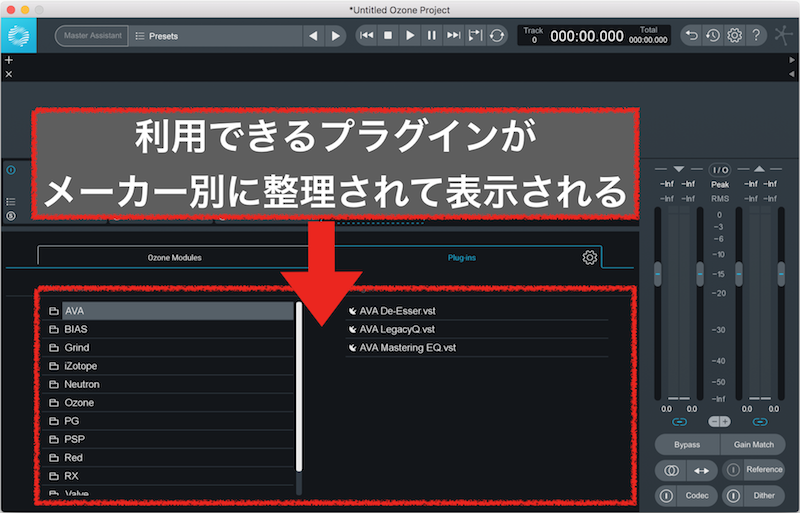Add a track with the plus icon
The width and height of the screenshot is (800, 513).
(x=9, y=60)
